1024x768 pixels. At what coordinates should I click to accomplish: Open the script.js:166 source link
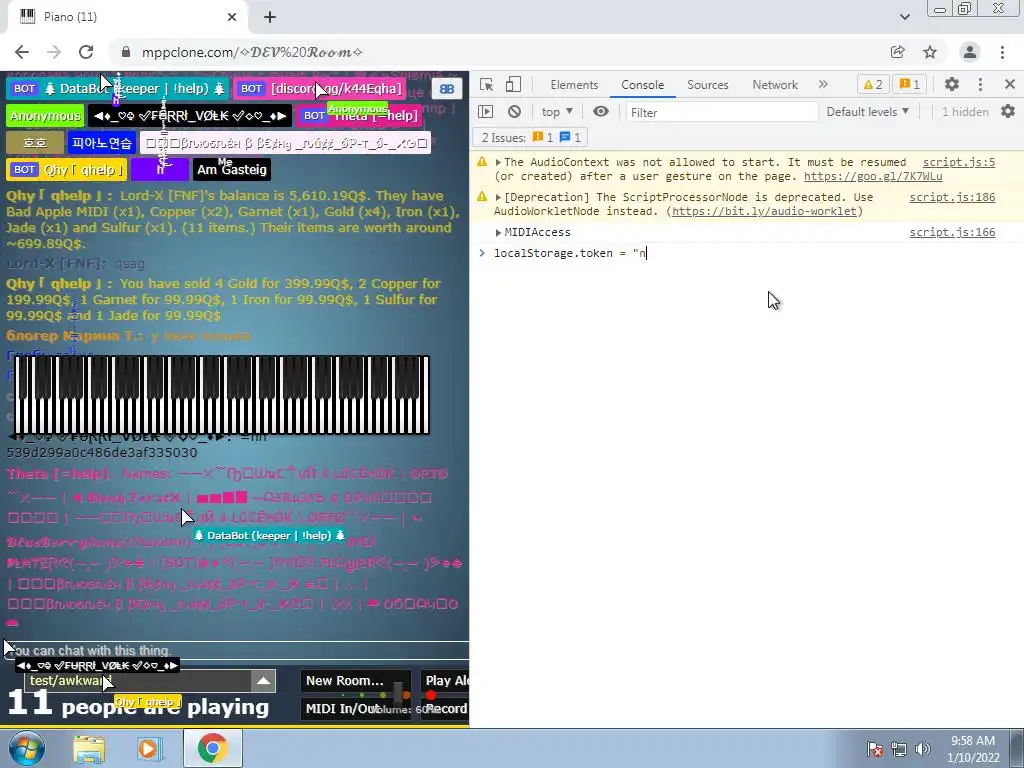pos(952,232)
